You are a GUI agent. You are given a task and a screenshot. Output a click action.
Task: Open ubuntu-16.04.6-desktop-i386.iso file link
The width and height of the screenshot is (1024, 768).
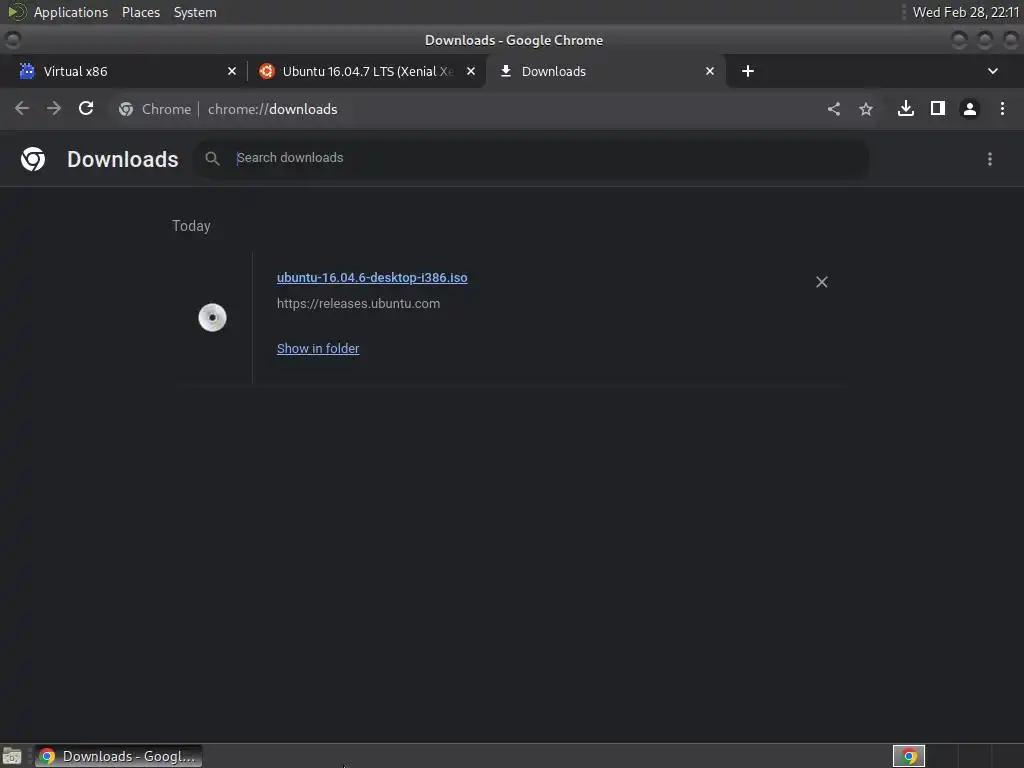[372, 278]
